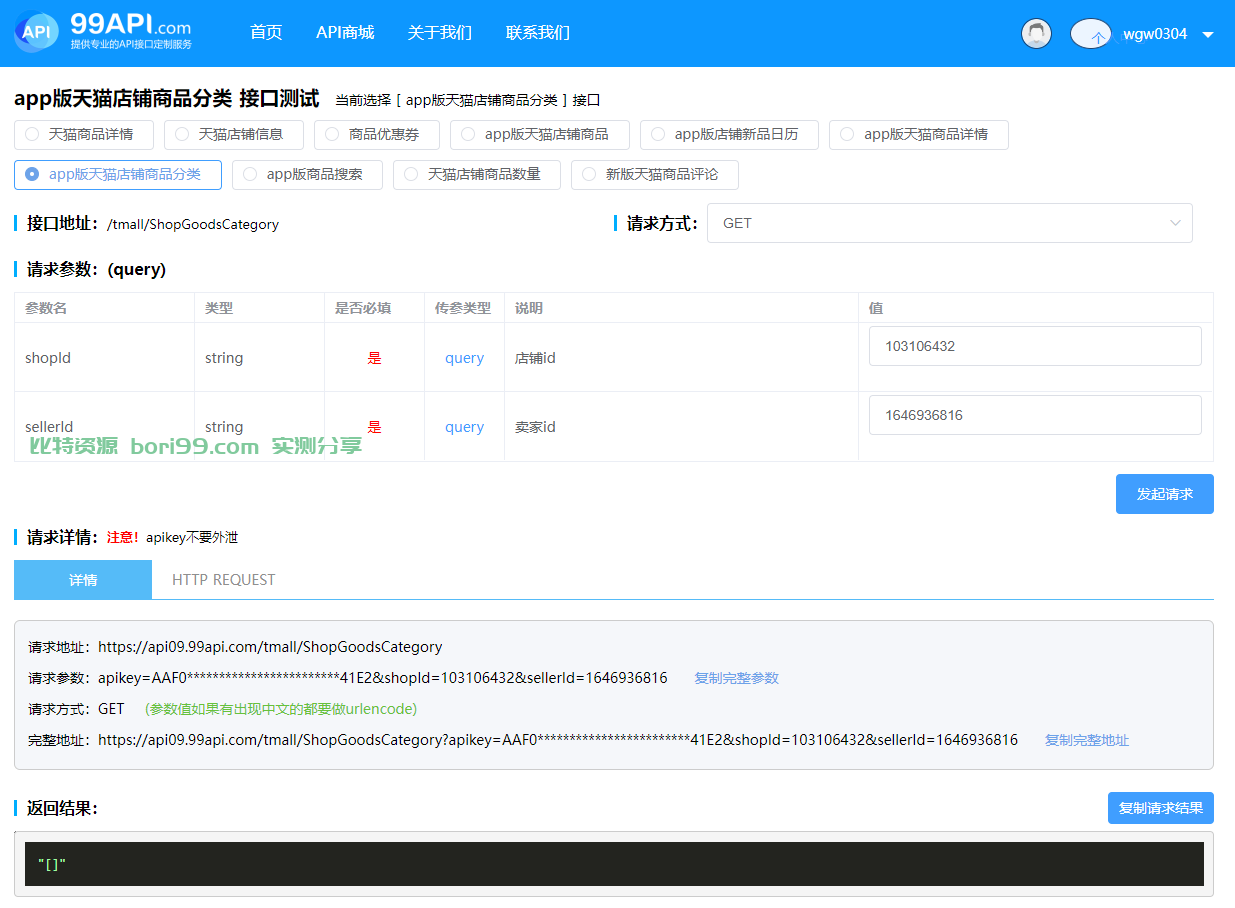
Task: Select the app版天猫商品详情 radio option
Action: 919,134
